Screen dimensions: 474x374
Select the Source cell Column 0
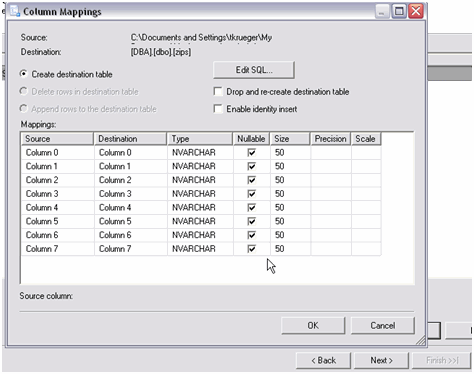[58, 153]
